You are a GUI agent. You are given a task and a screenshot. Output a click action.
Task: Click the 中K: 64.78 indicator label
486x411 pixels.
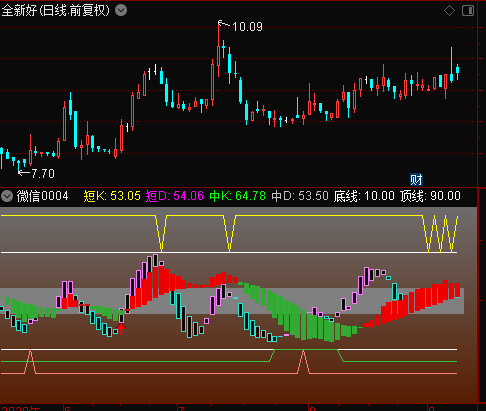[237, 196]
